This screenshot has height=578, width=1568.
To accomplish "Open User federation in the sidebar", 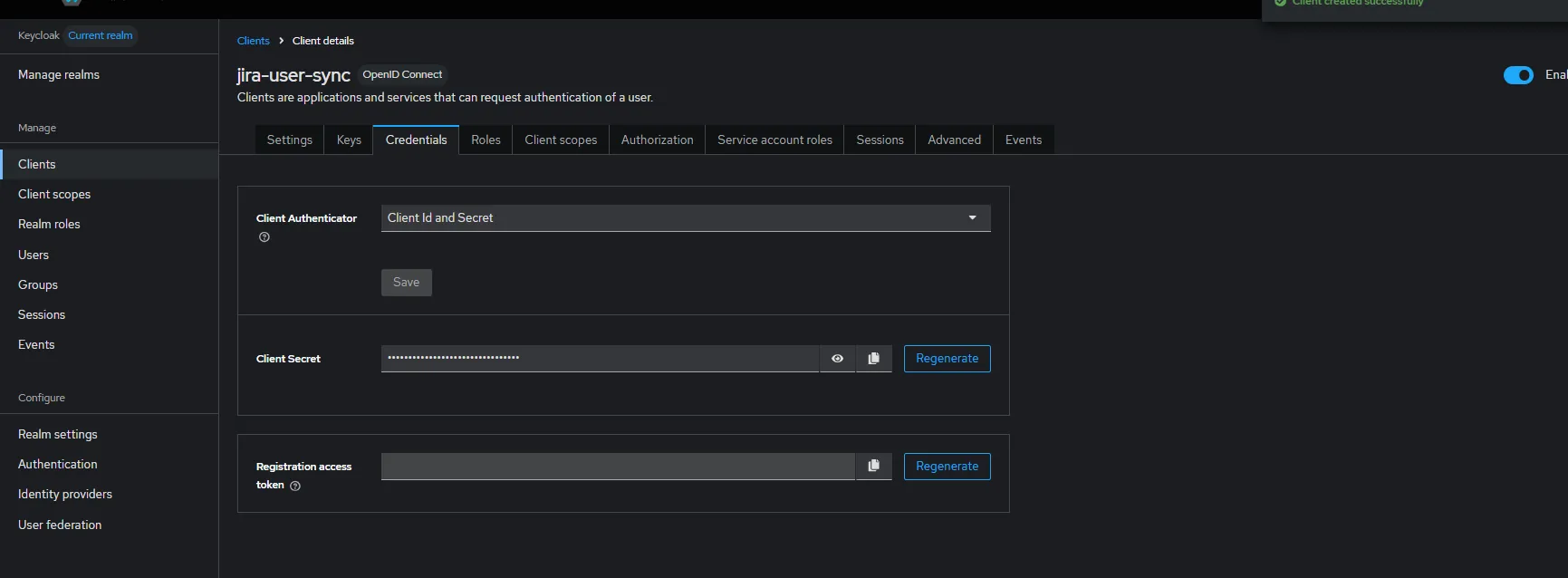I will [109, 525].
